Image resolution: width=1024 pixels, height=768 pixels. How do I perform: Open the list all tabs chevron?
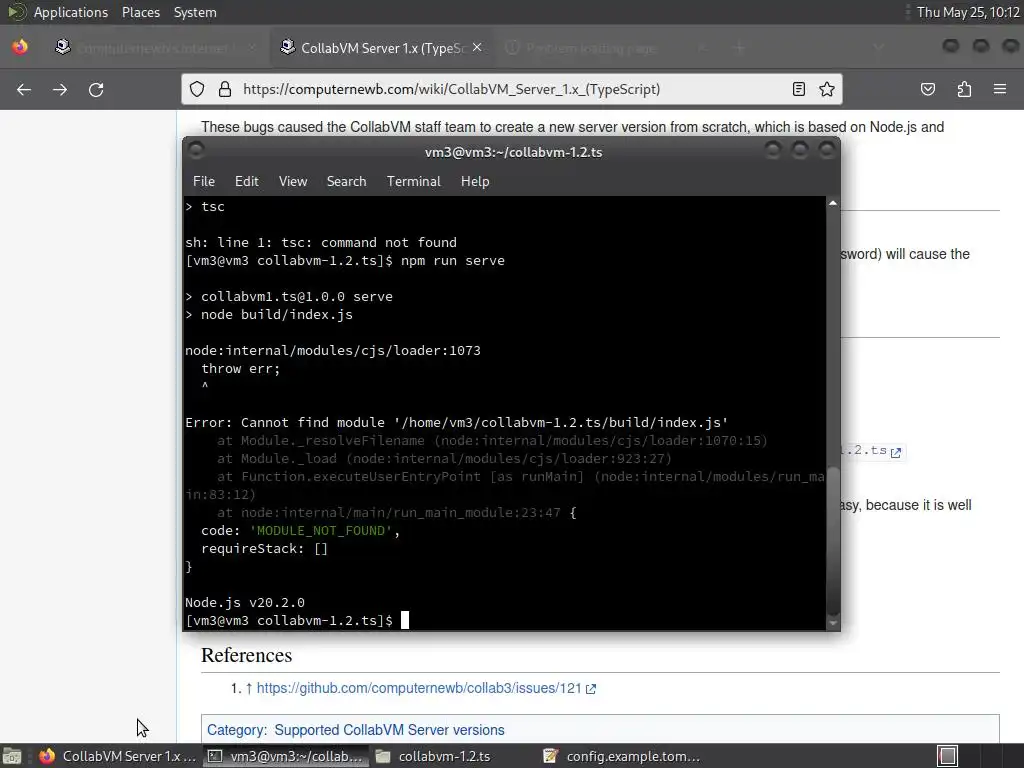click(x=878, y=48)
